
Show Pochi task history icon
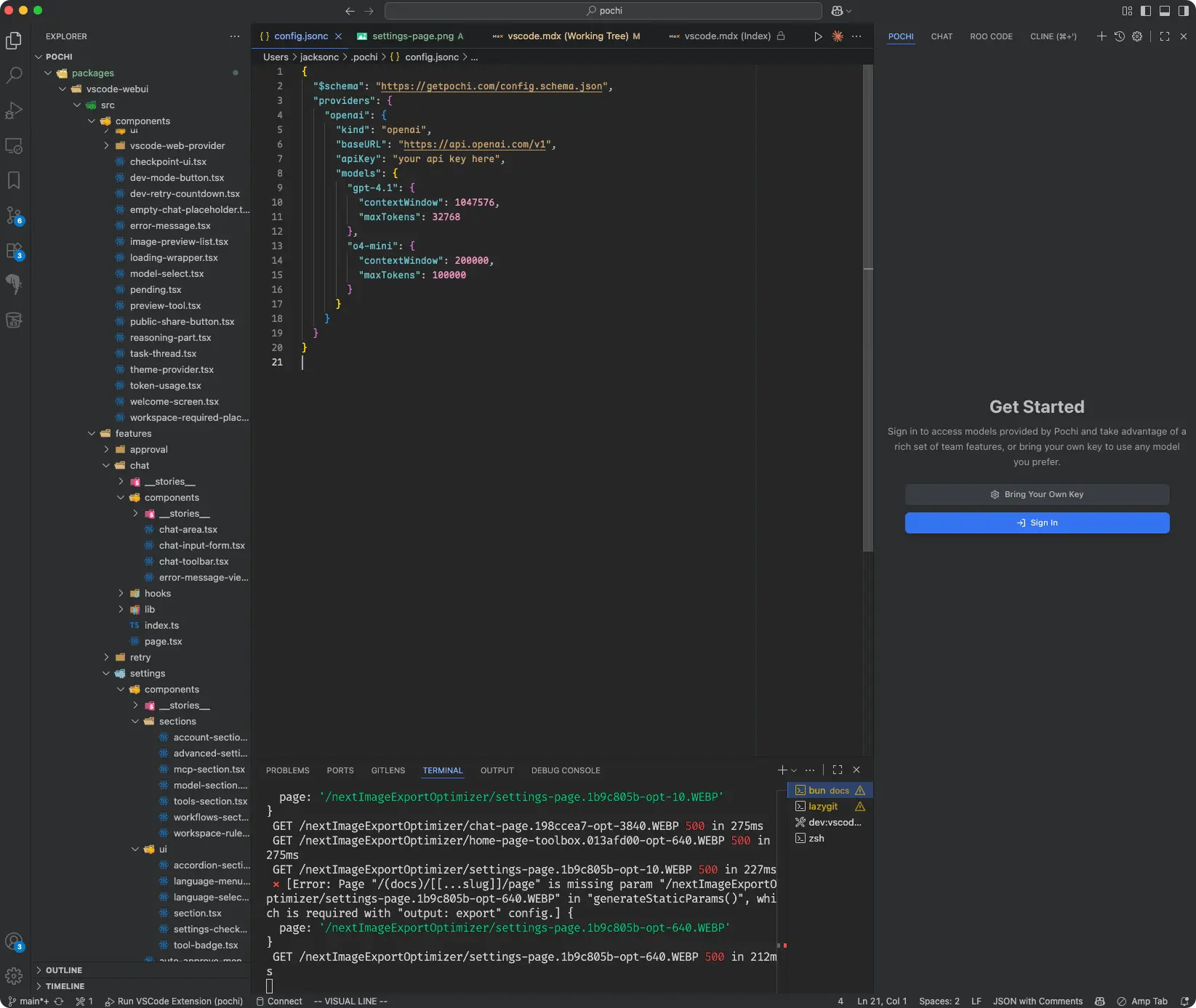click(x=1120, y=36)
